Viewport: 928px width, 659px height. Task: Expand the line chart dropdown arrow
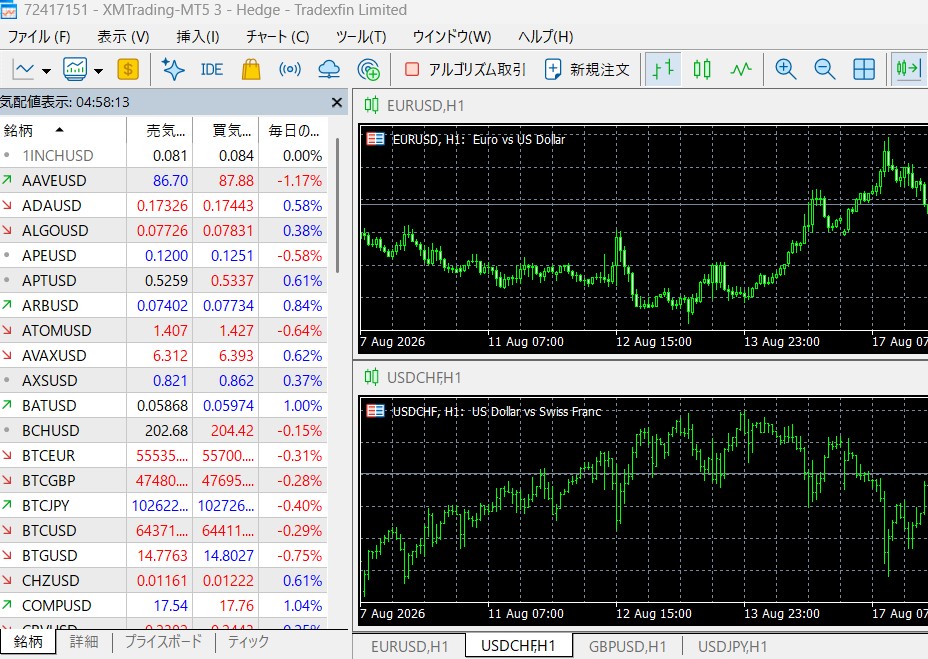pos(46,71)
